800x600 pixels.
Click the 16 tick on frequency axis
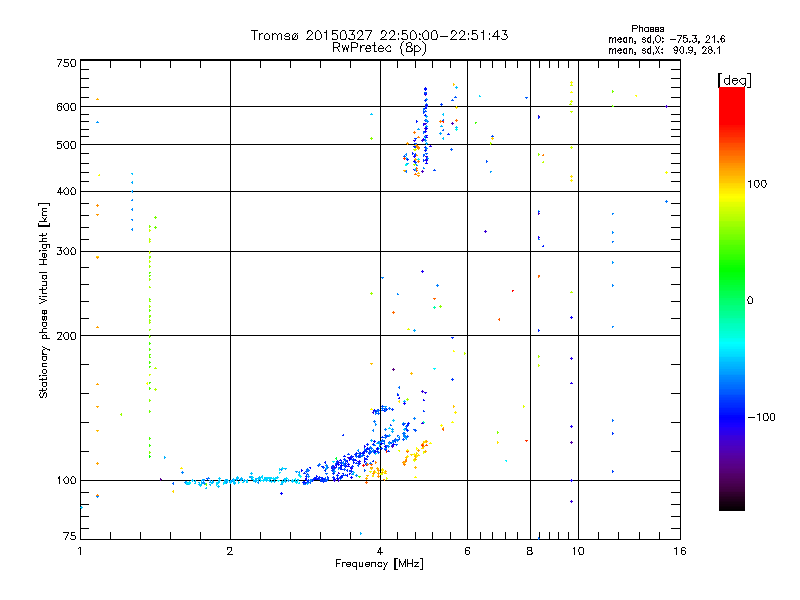[x=678, y=551]
